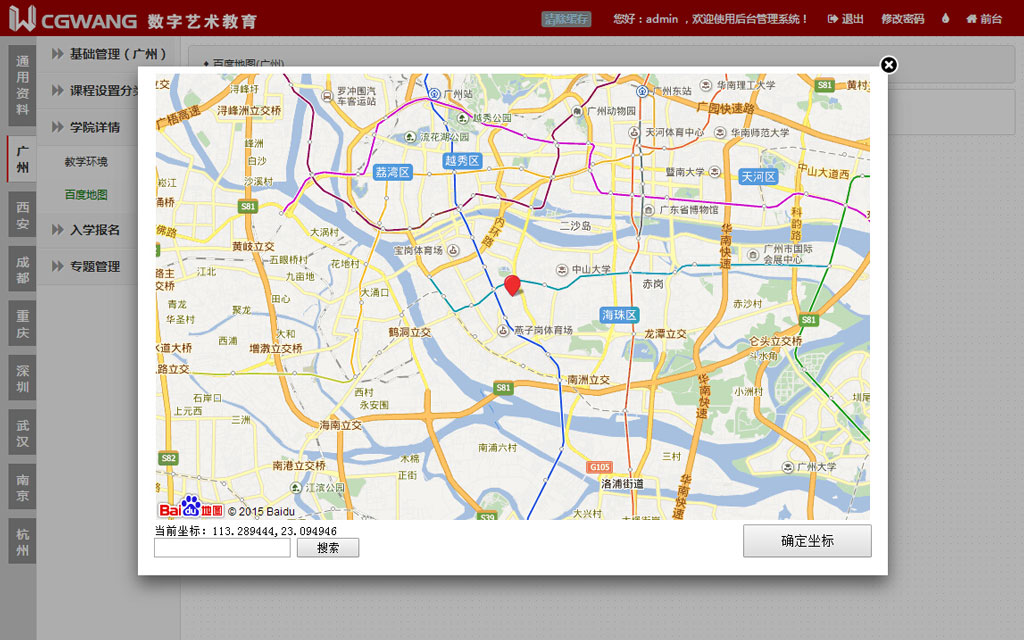Click the 越秀区 district label
Screen dimensions: 1024x640
pyautogui.click(x=462, y=161)
